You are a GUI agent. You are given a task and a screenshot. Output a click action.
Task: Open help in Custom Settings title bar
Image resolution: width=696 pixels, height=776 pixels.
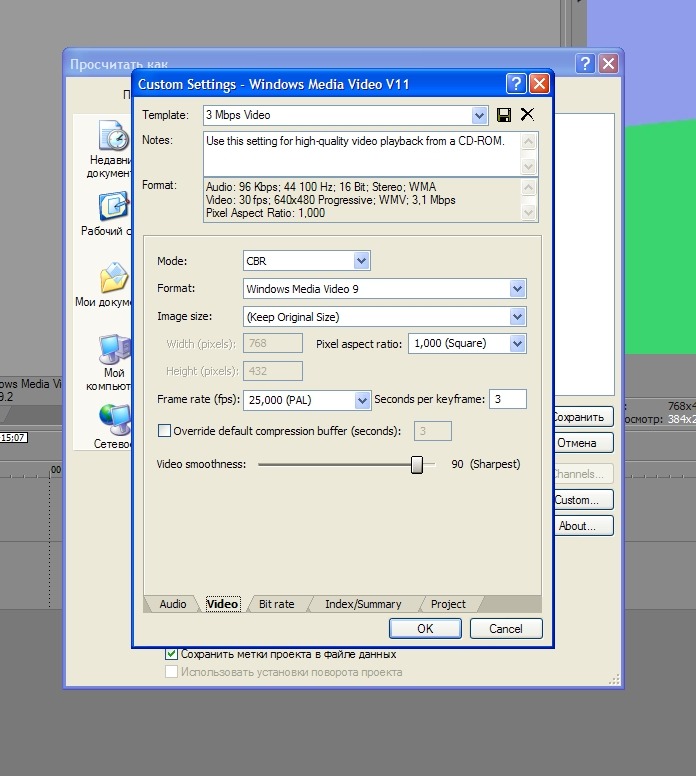[516, 84]
